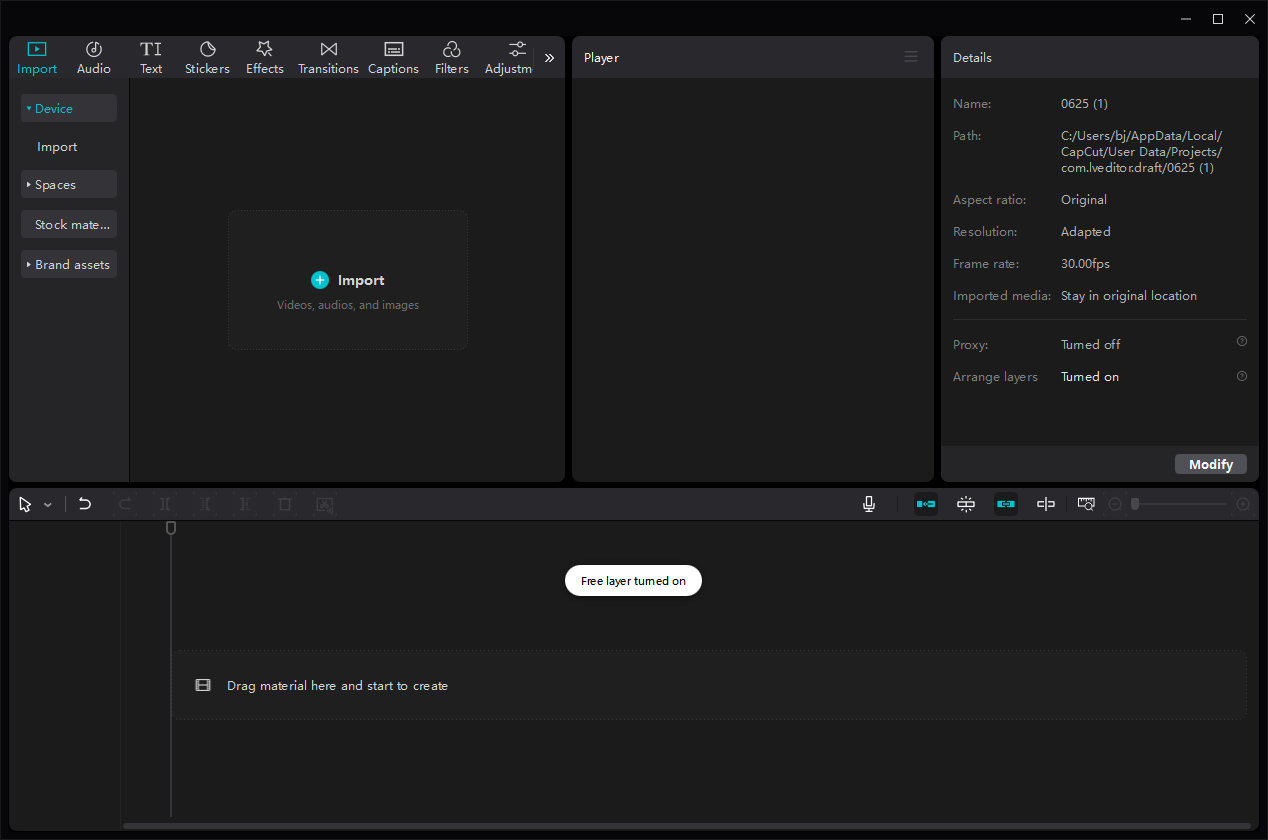
Task: Switch to the Effects tab
Action: 265,58
